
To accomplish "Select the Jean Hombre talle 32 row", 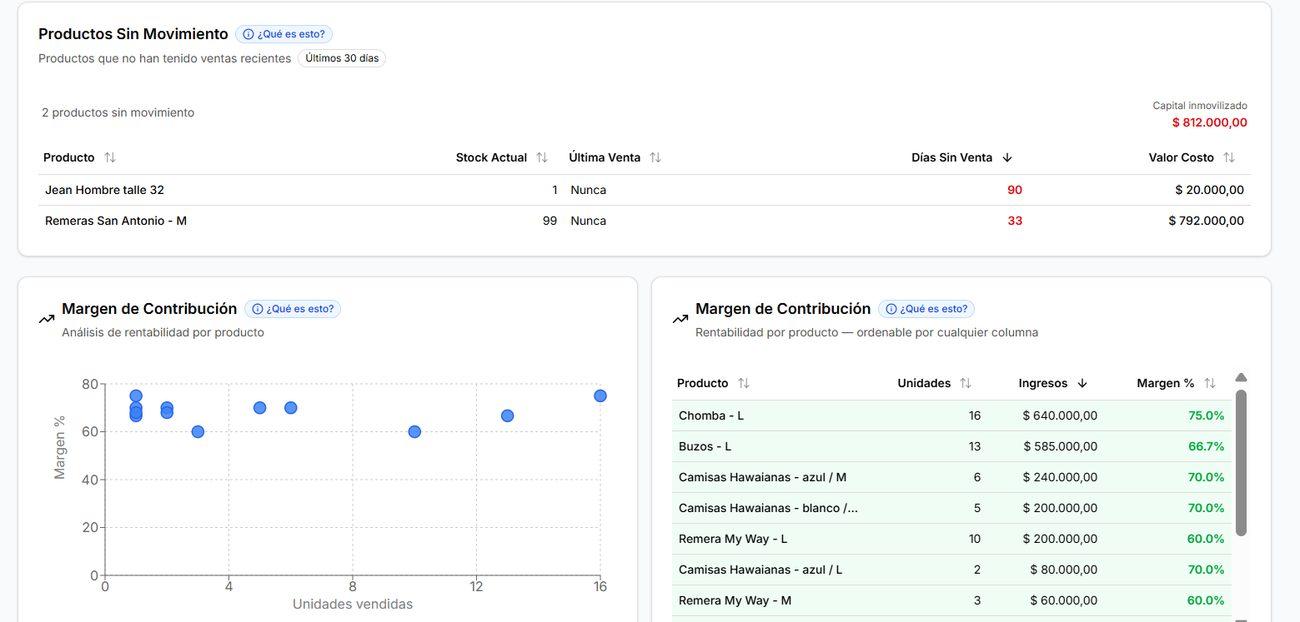I will coord(644,190).
